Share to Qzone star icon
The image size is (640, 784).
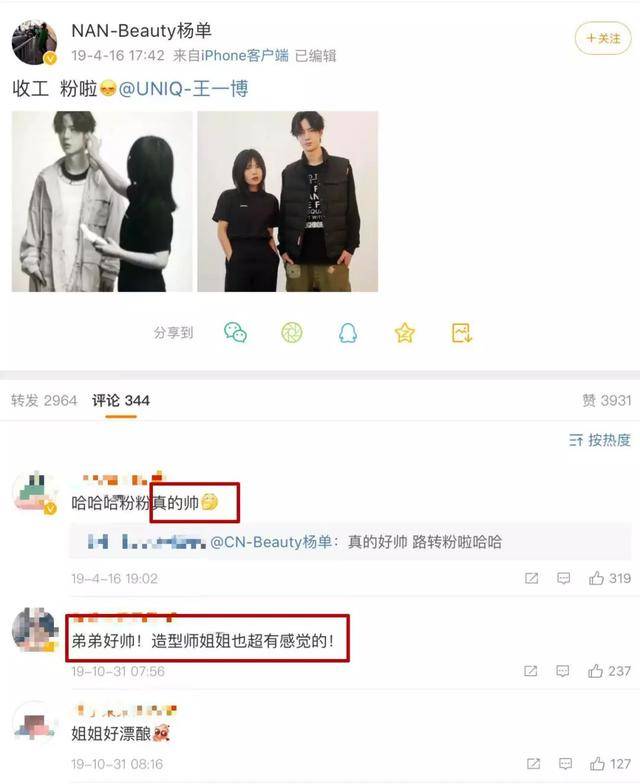click(404, 332)
